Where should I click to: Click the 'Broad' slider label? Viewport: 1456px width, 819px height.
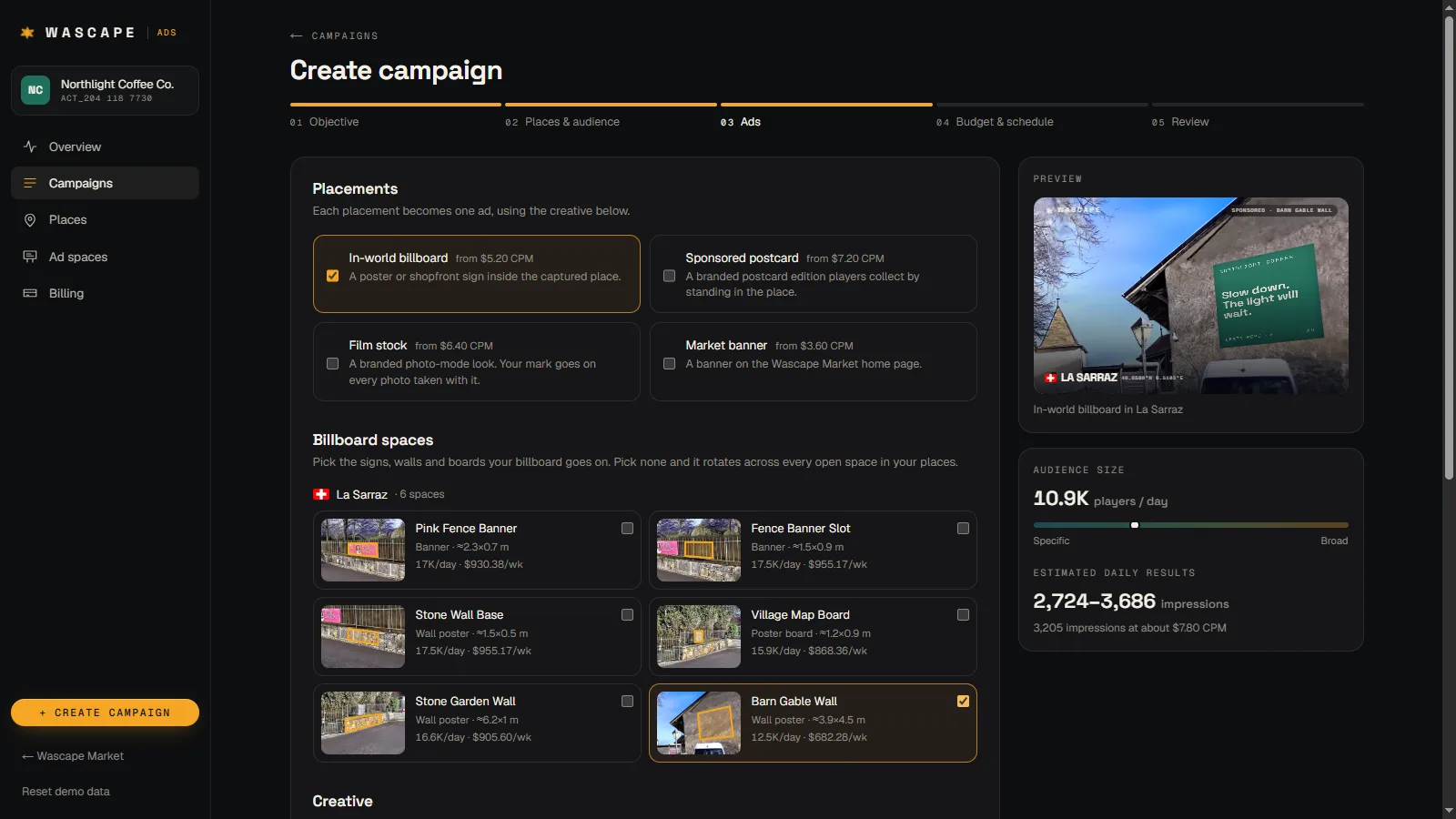[1334, 541]
